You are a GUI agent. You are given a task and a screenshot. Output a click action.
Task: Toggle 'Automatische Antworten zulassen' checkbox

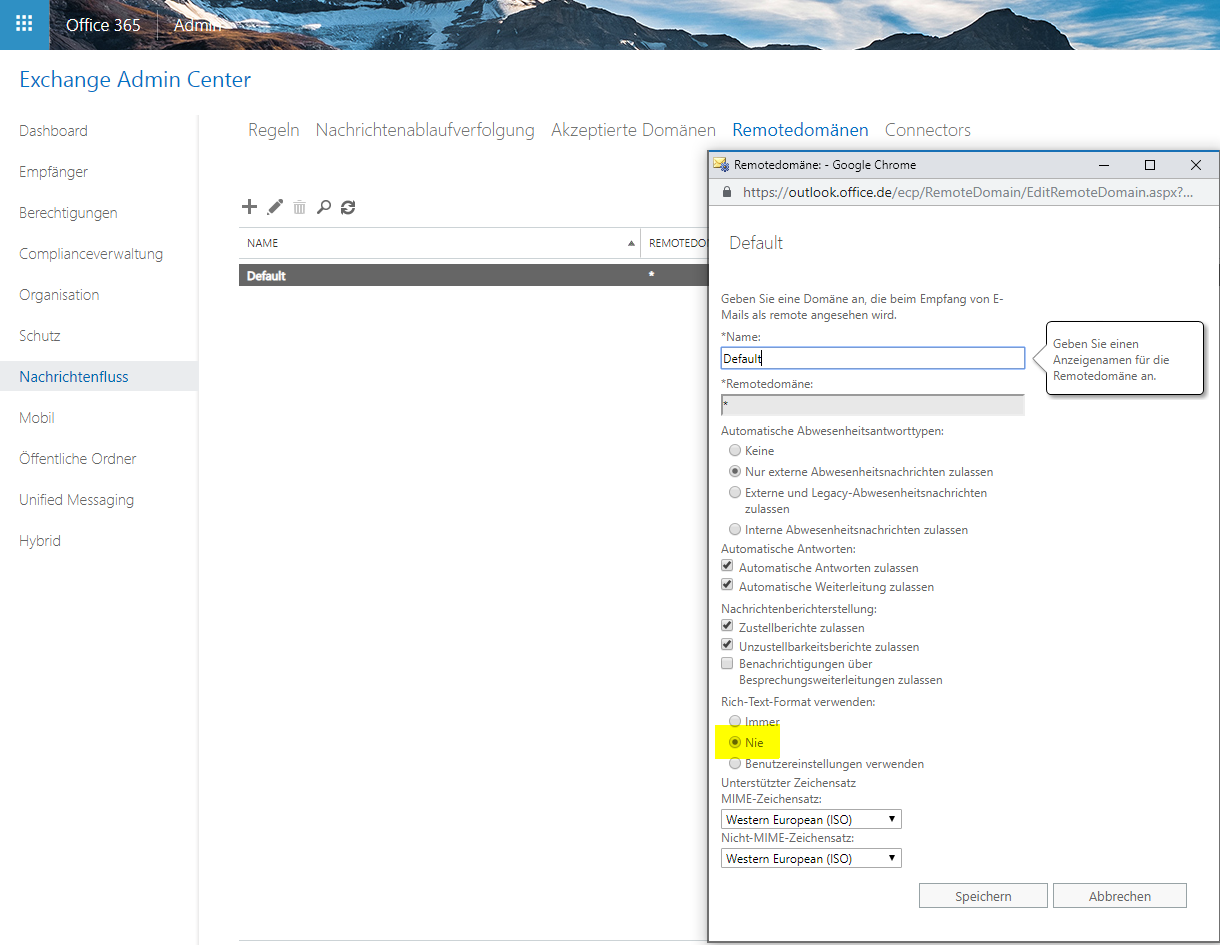(727, 566)
